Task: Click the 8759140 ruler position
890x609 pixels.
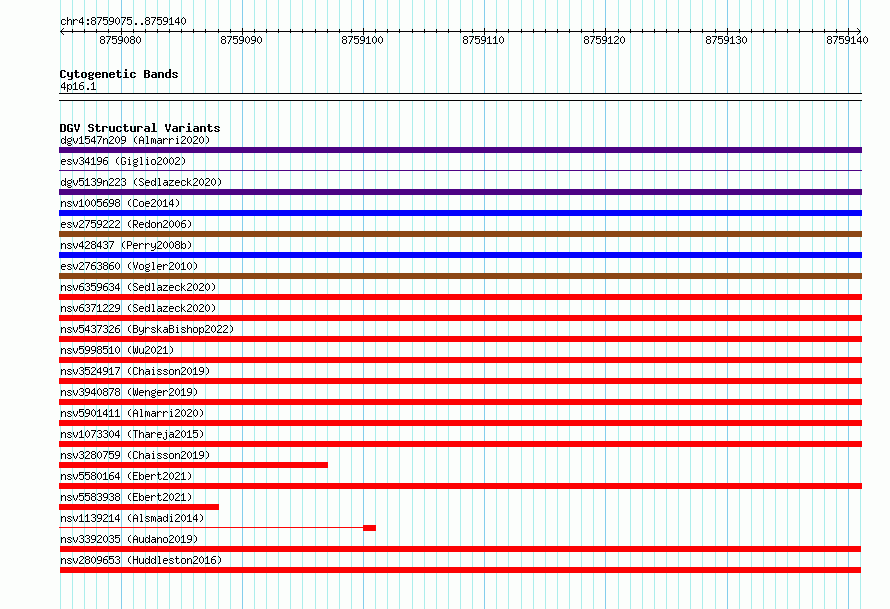Action: (847, 40)
